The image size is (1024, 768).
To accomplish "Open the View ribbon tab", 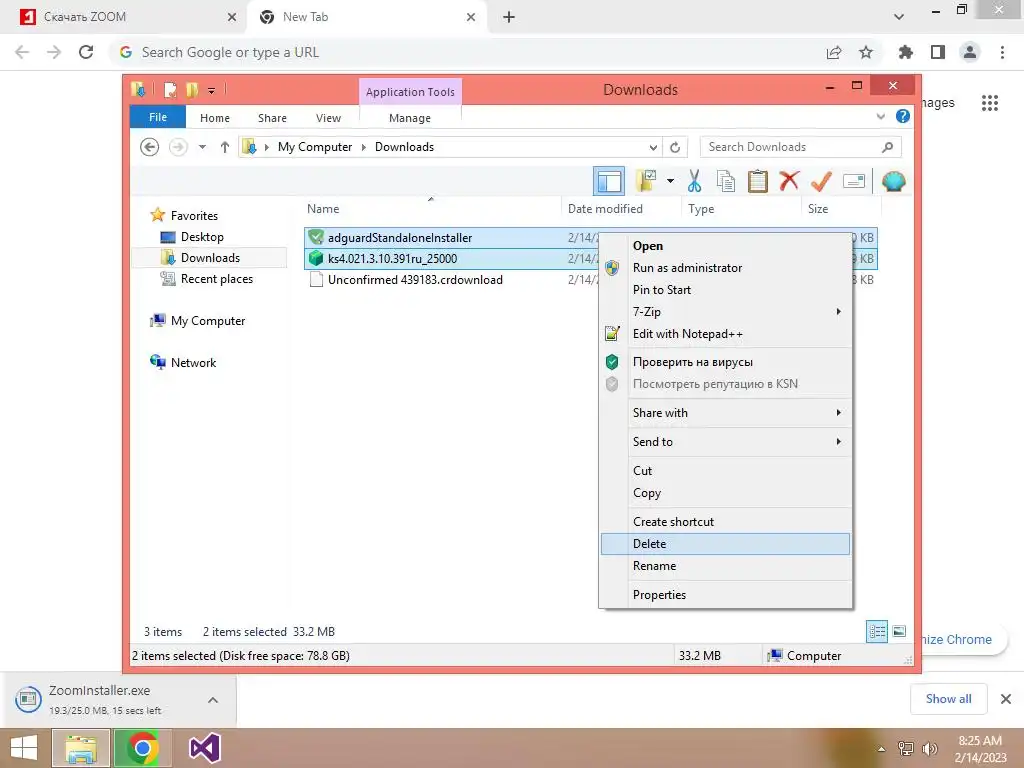I will 328,118.
